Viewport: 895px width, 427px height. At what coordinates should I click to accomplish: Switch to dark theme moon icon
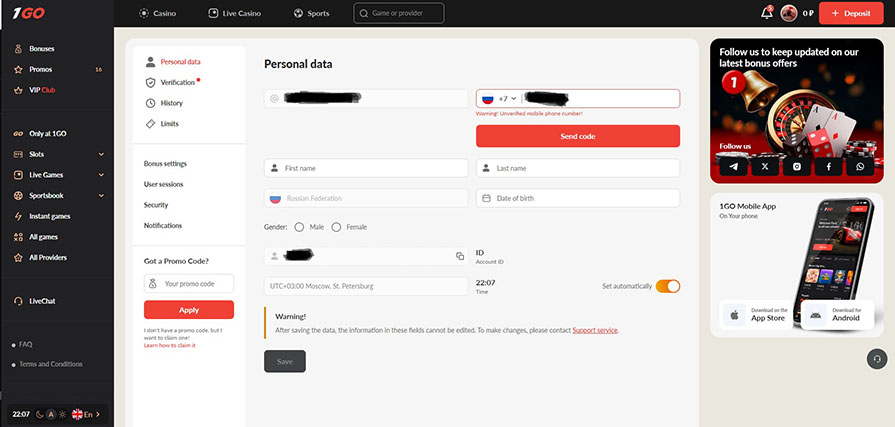[x=40, y=413]
